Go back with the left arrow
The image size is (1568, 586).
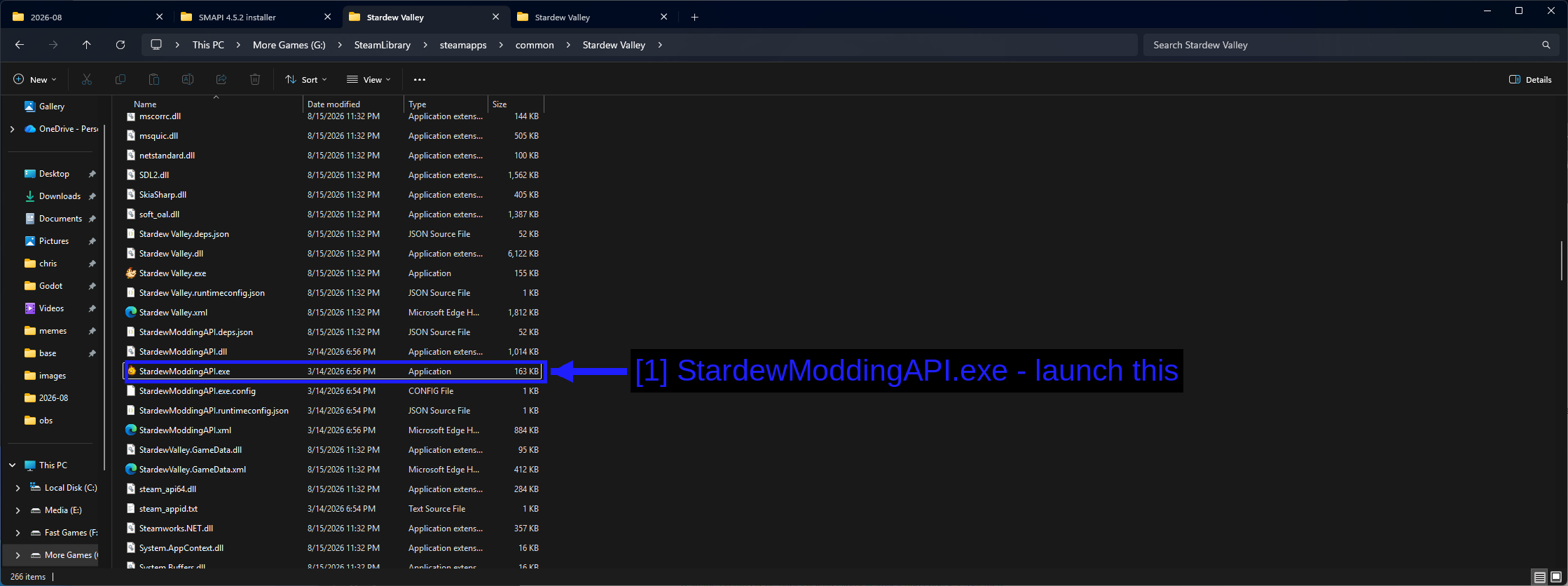pos(20,45)
